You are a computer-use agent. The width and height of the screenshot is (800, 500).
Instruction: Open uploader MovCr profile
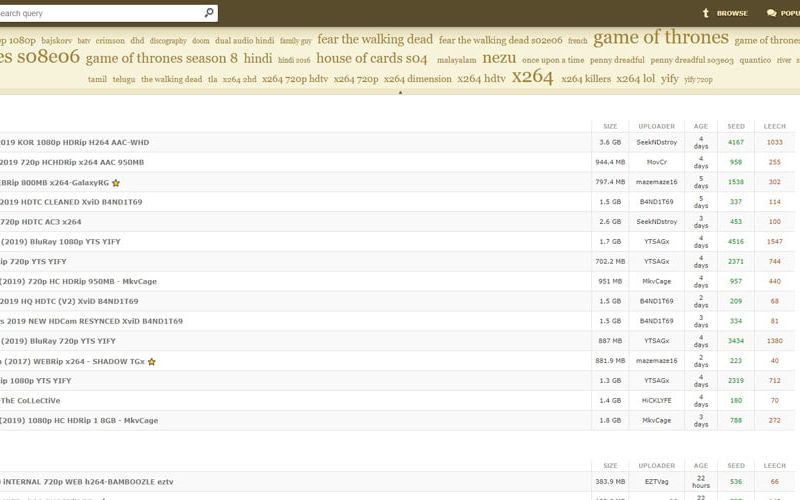pos(657,162)
